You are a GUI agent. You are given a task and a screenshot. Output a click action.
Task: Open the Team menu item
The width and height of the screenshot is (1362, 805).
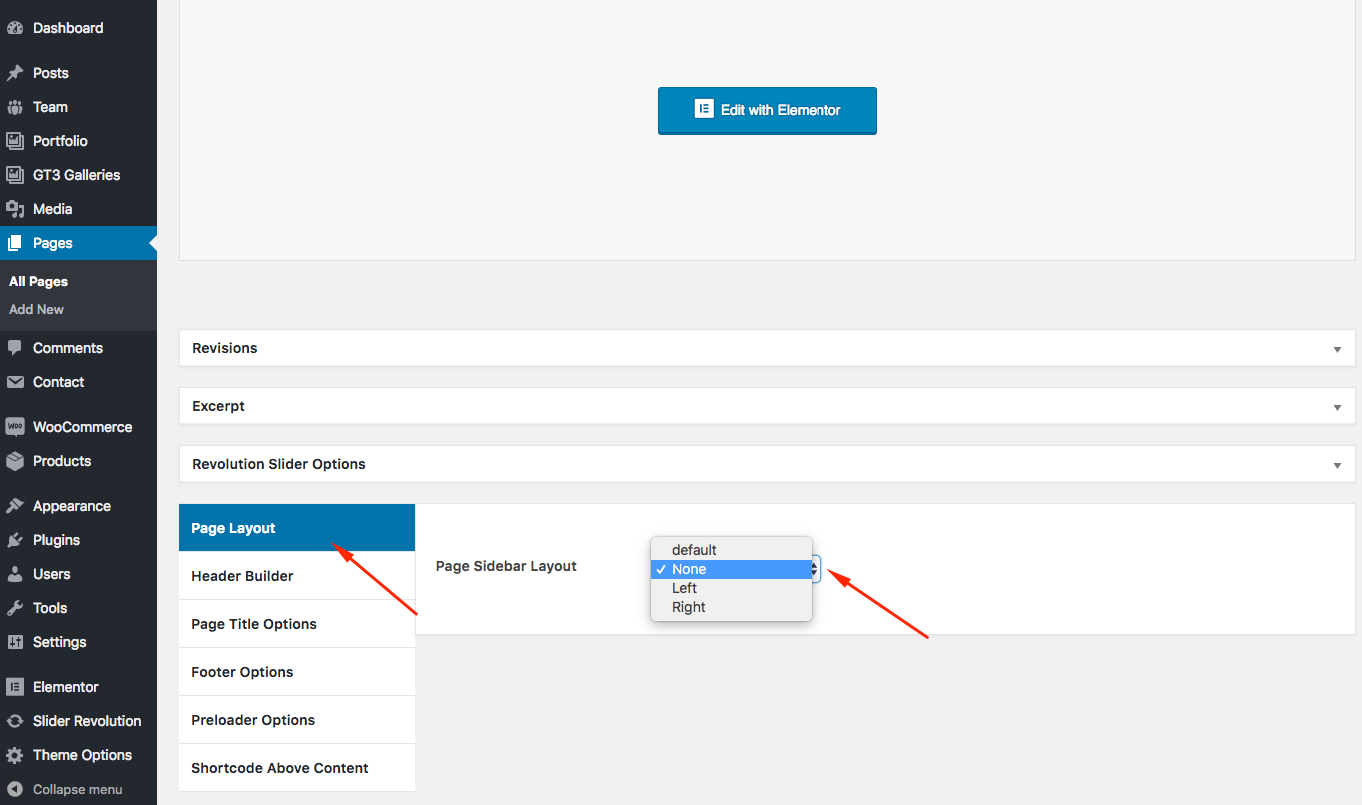78,107
